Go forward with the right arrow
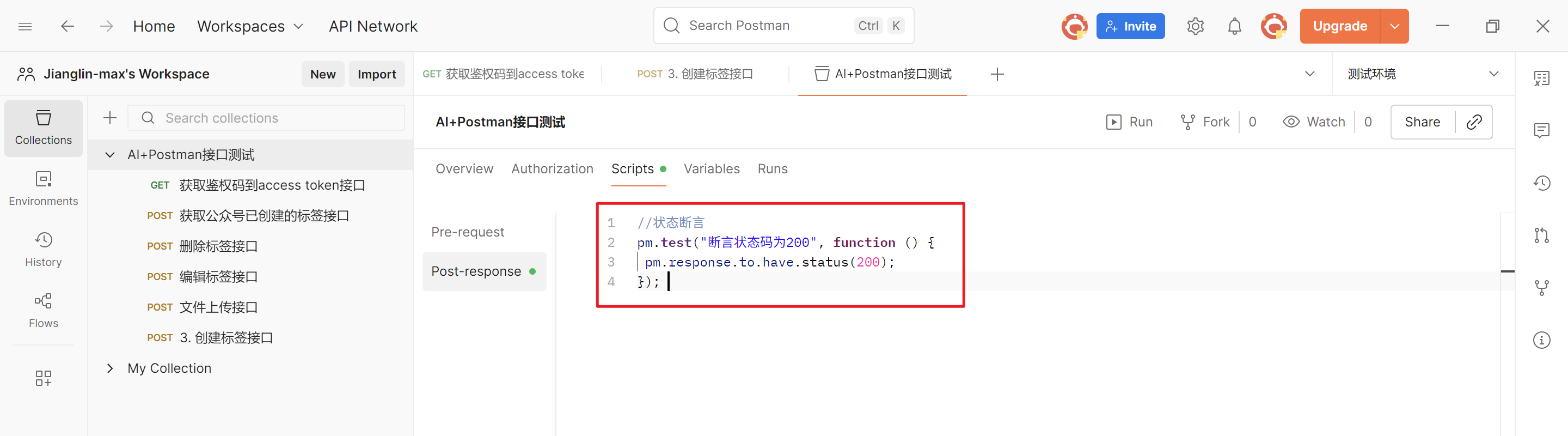This screenshot has width=1568, height=436. coord(107,26)
